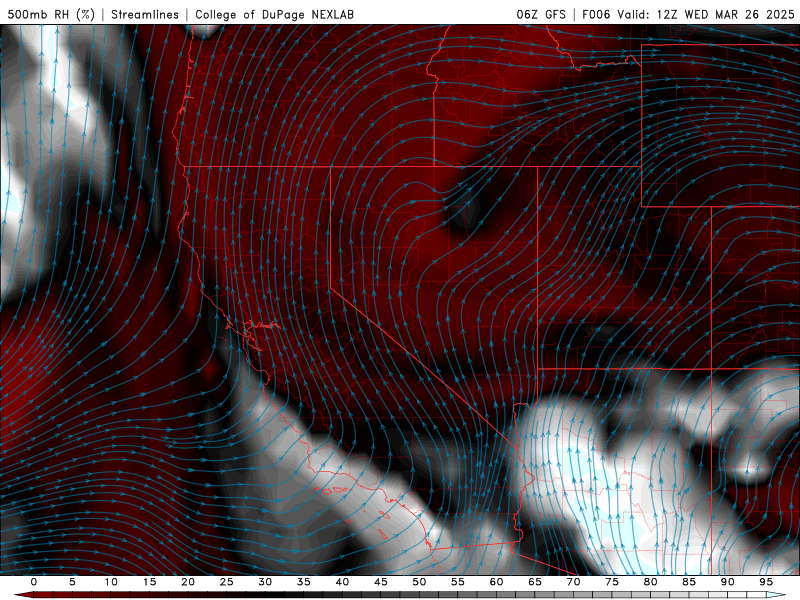The height and width of the screenshot is (600, 800).
Task: Click the '85' value on color scale
Action: point(689,582)
